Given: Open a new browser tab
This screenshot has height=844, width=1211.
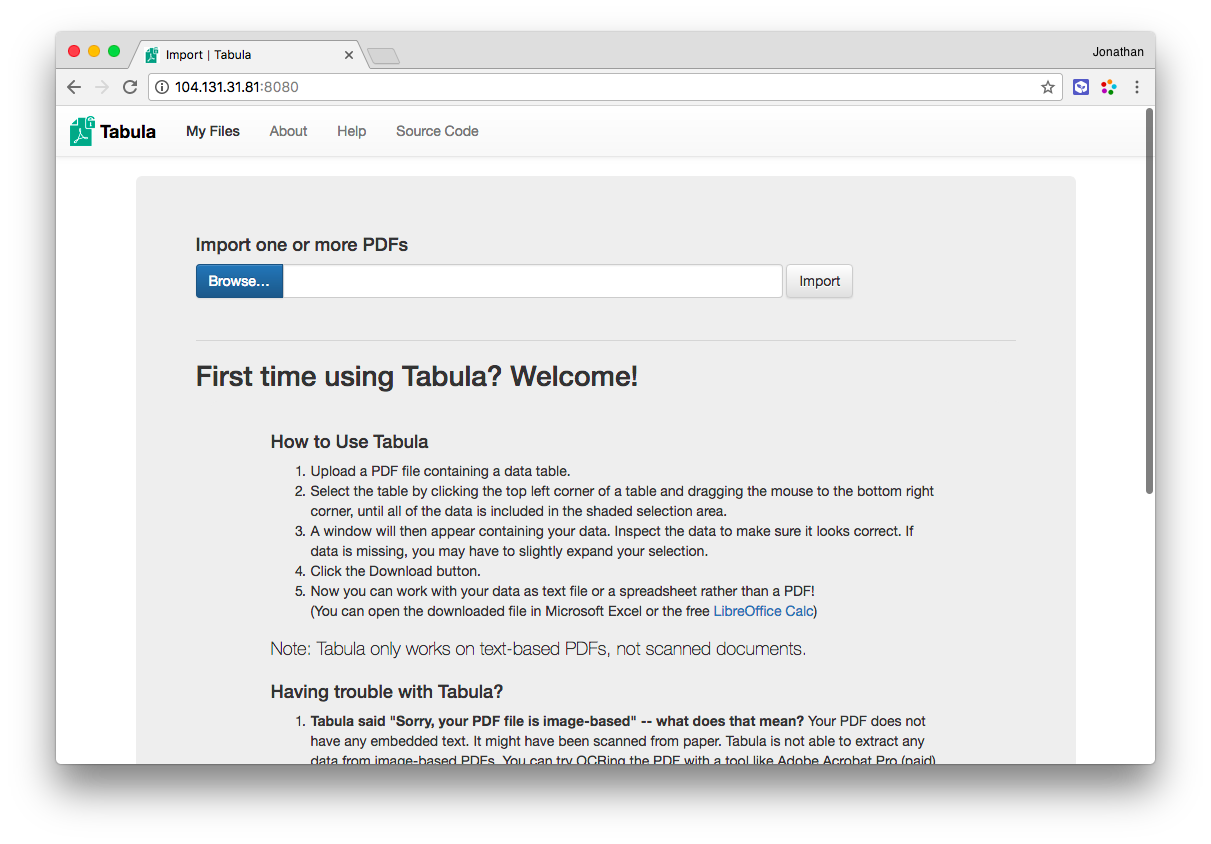Looking at the screenshot, I should (384, 56).
